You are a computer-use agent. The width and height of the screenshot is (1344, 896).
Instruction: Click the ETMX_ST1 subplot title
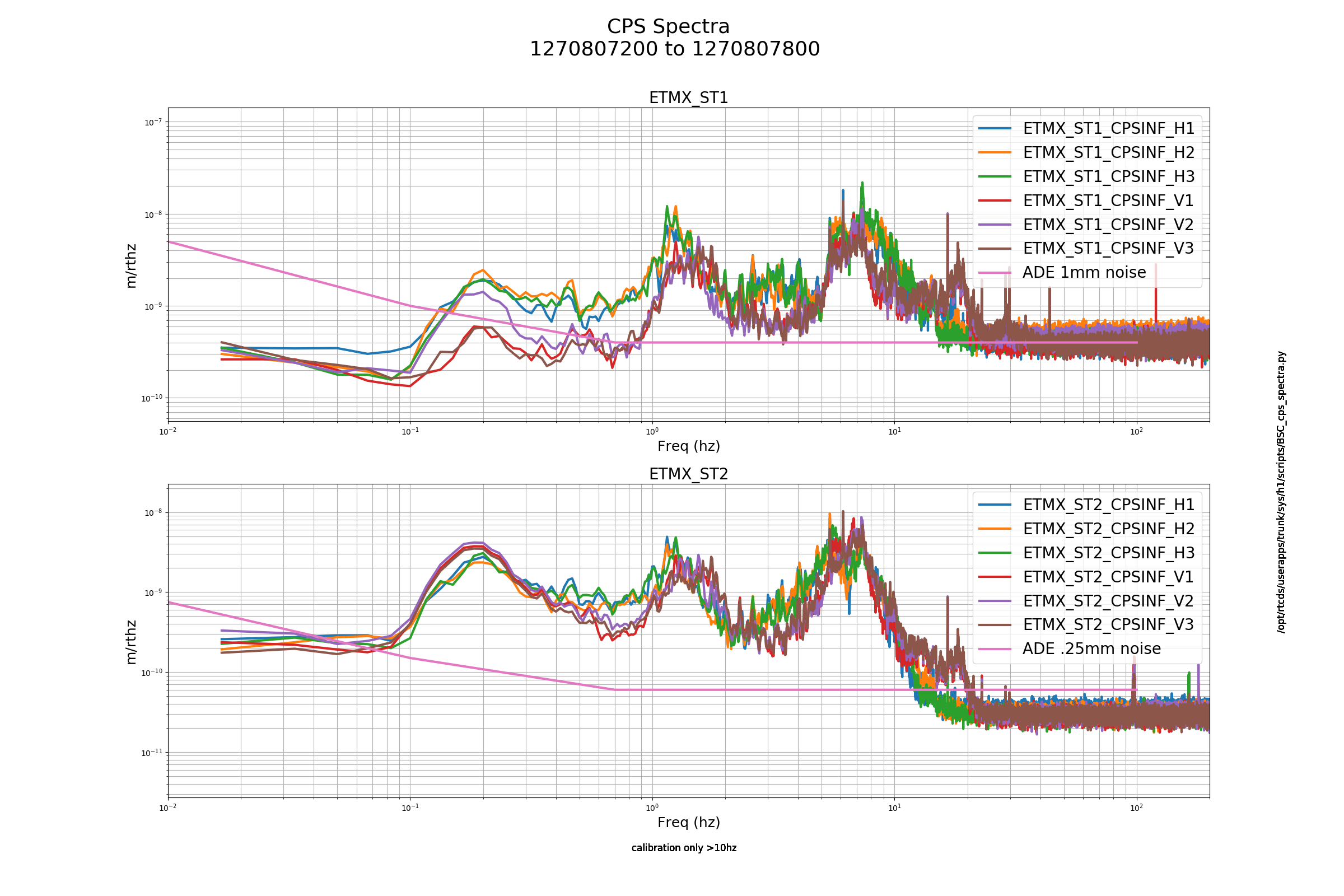point(689,99)
